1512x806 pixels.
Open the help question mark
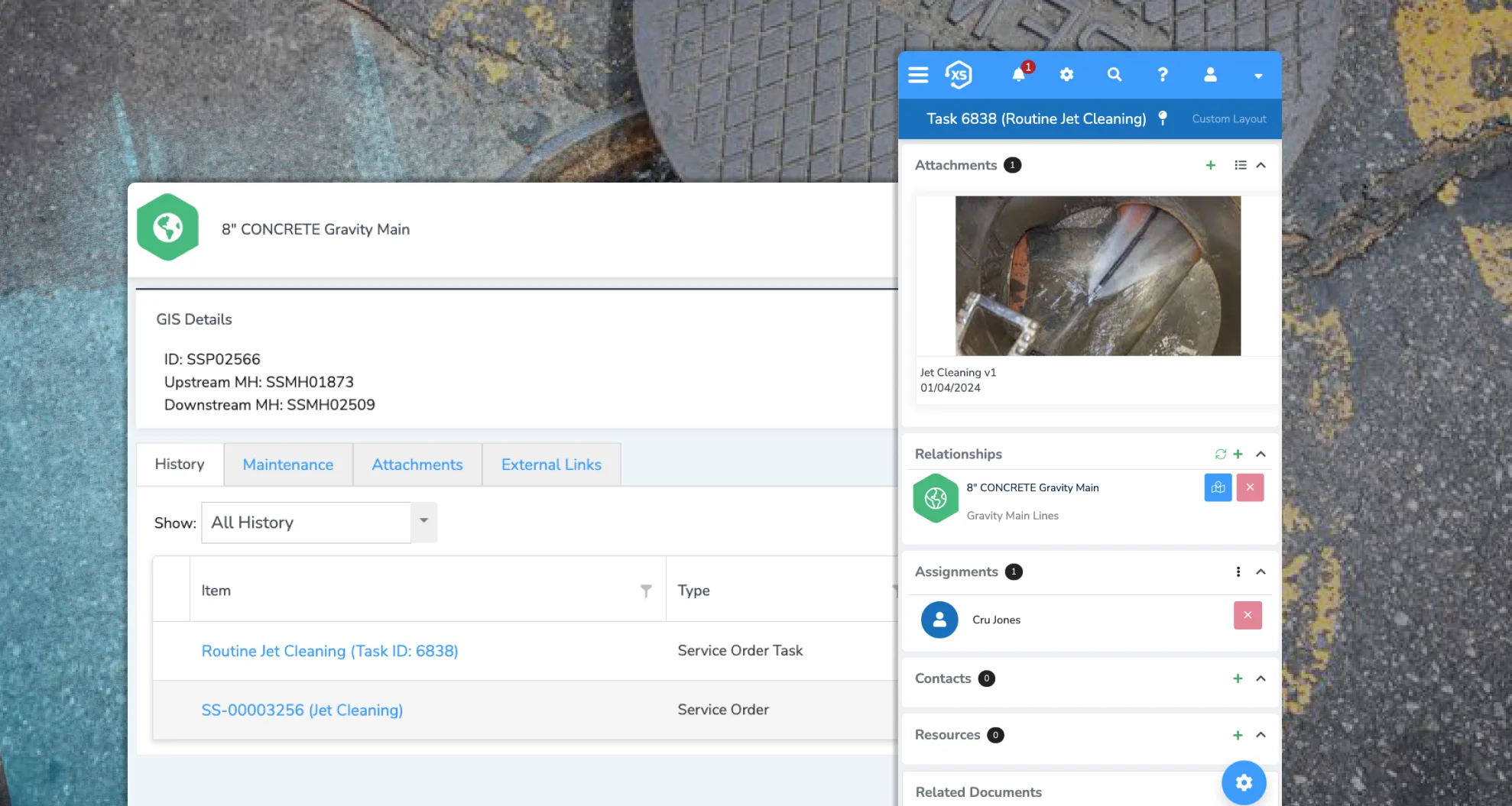tap(1163, 75)
